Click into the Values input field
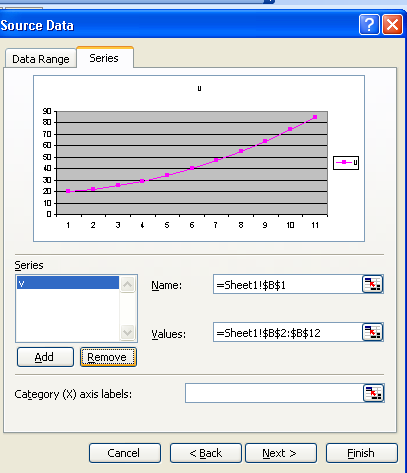The height and width of the screenshot is (473, 407). pos(287,332)
